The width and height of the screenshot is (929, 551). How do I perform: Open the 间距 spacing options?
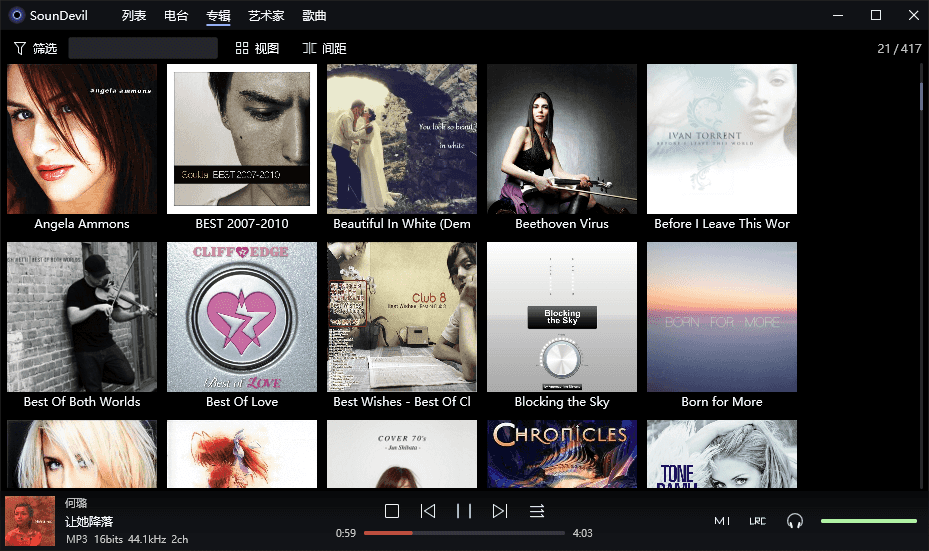tap(324, 48)
